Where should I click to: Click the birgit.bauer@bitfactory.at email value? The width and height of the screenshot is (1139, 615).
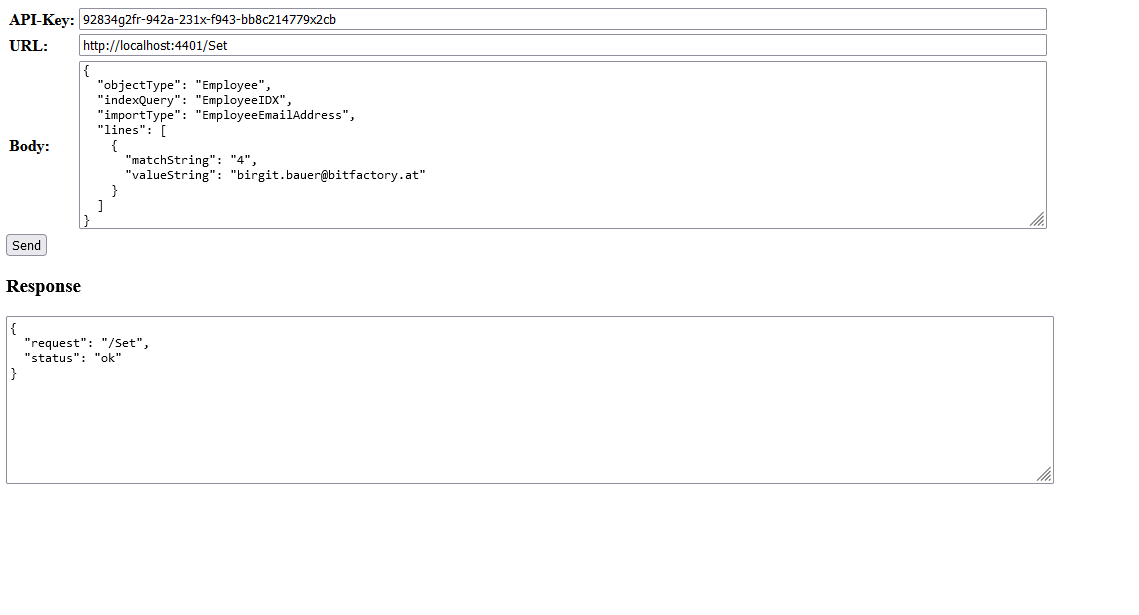coord(329,175)
